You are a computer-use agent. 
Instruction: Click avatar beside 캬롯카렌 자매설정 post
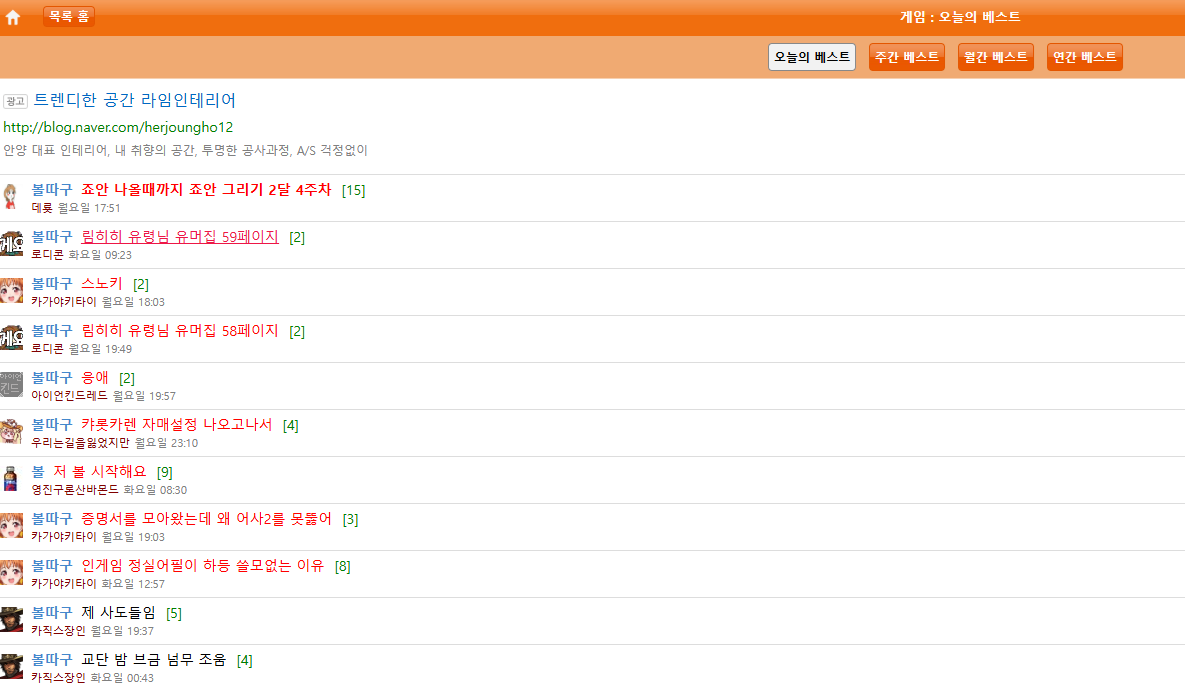click(11, 431)
